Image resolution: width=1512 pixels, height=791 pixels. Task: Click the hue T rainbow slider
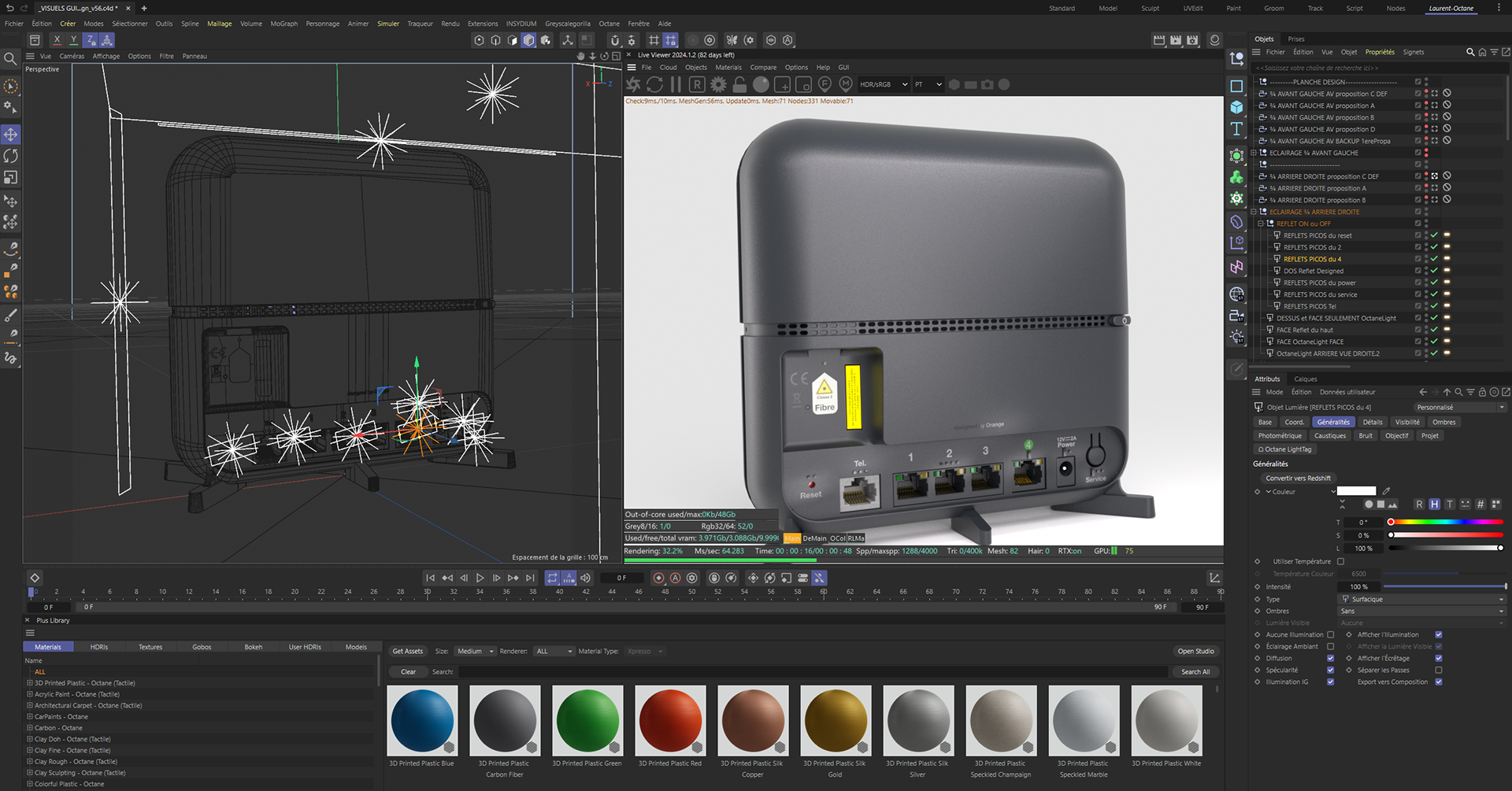coord(1446,522)
